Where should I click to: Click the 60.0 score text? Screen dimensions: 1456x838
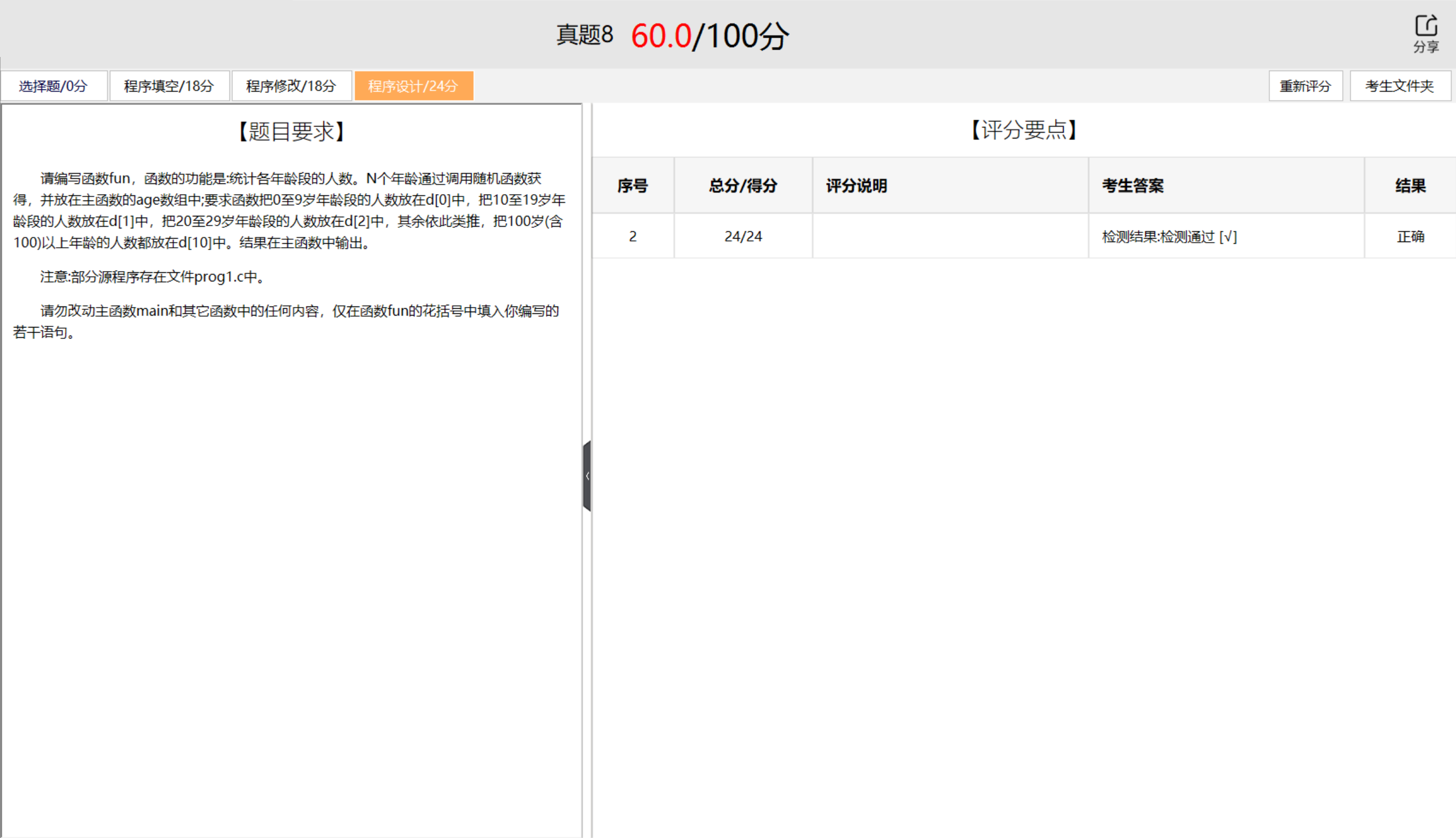tap(661, 36)
